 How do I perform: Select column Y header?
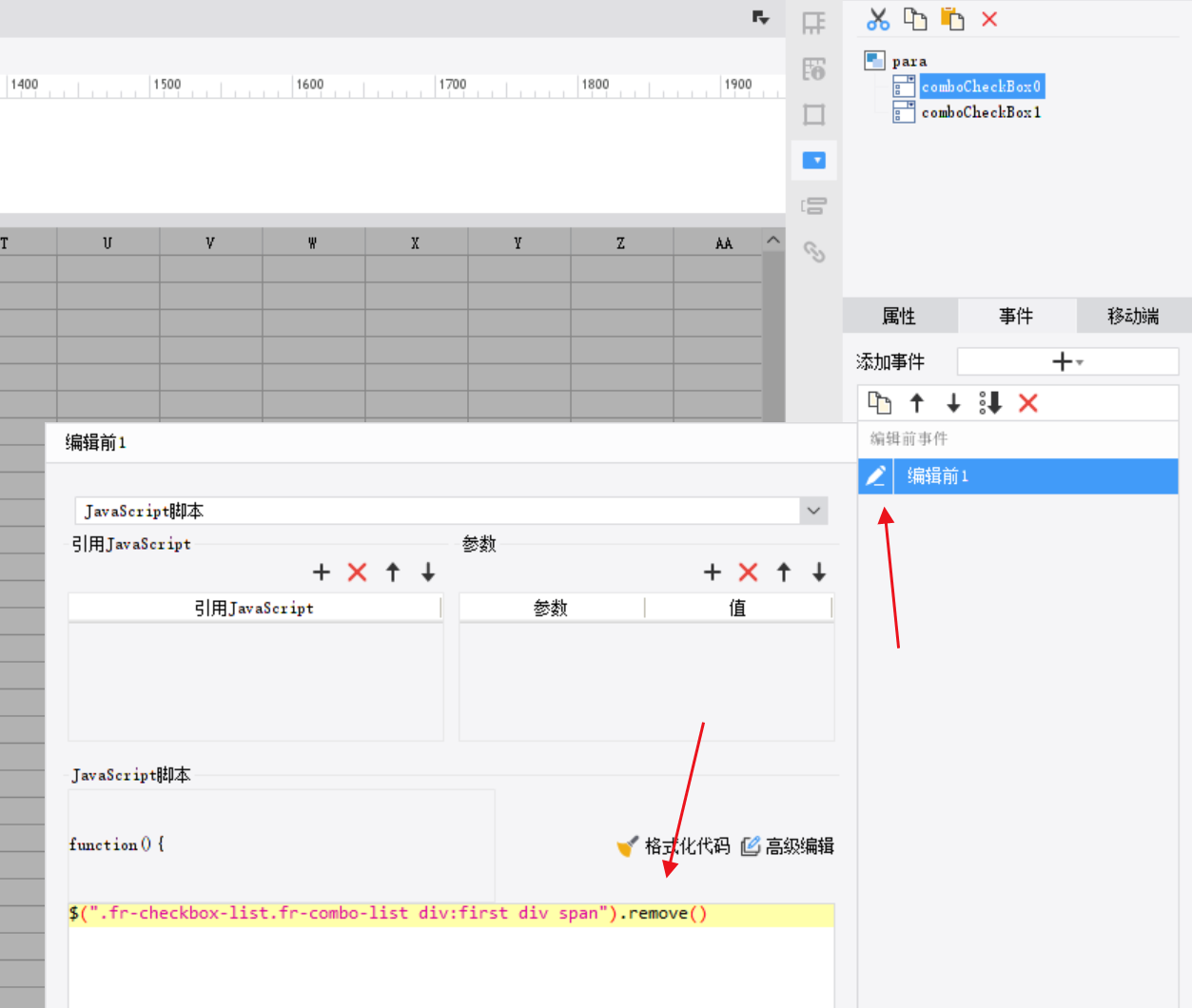click(x=518, y=242)
